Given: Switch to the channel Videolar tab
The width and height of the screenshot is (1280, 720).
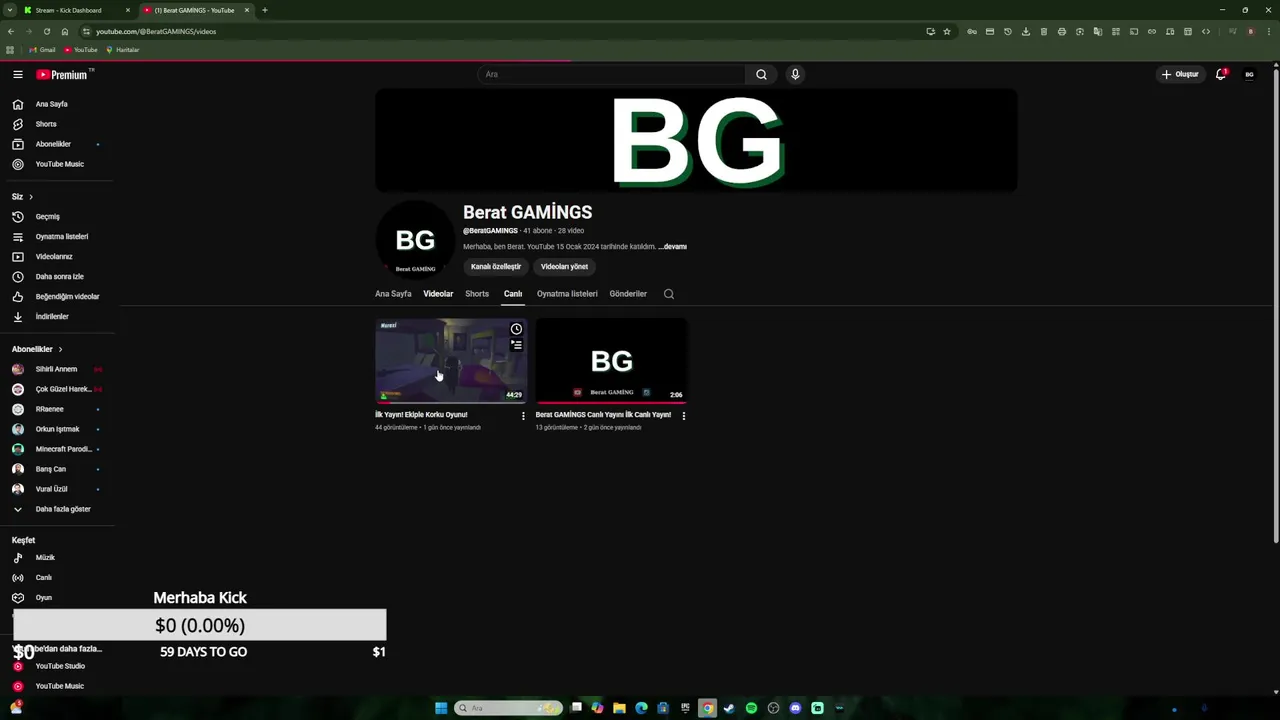Looking at the screenshot, I should click(438, 294).
